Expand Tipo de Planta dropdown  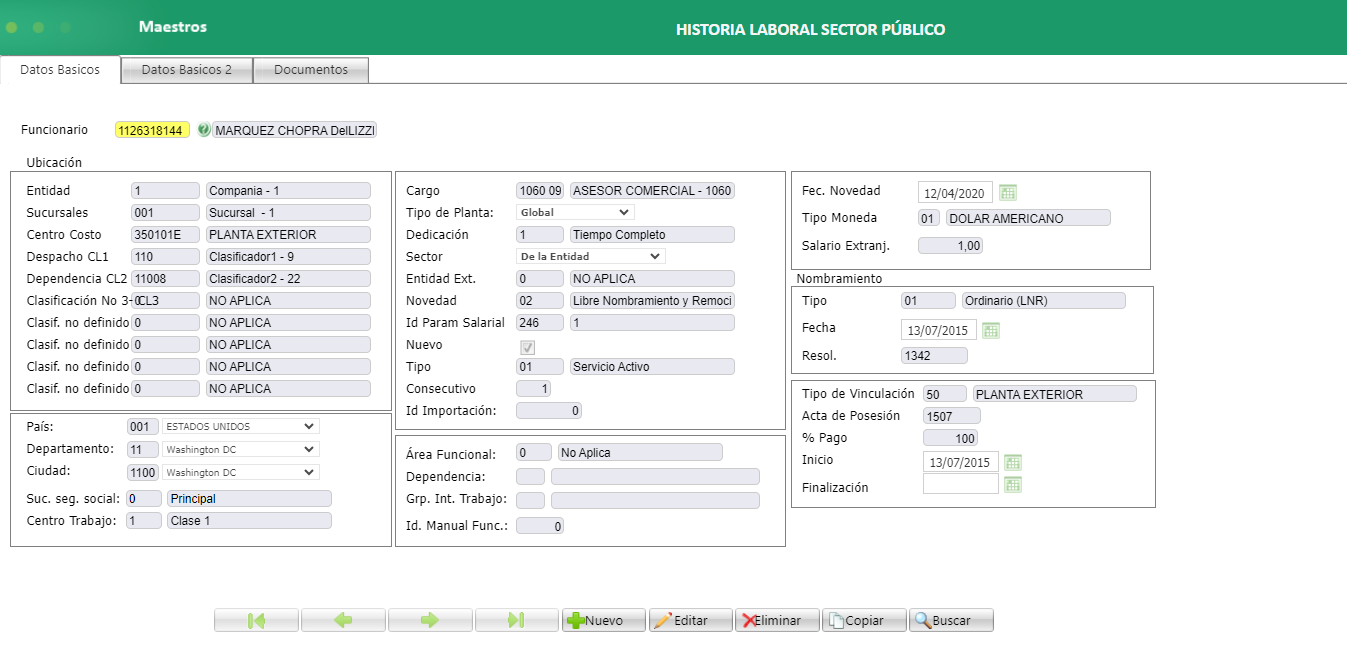tap(575, 212)
